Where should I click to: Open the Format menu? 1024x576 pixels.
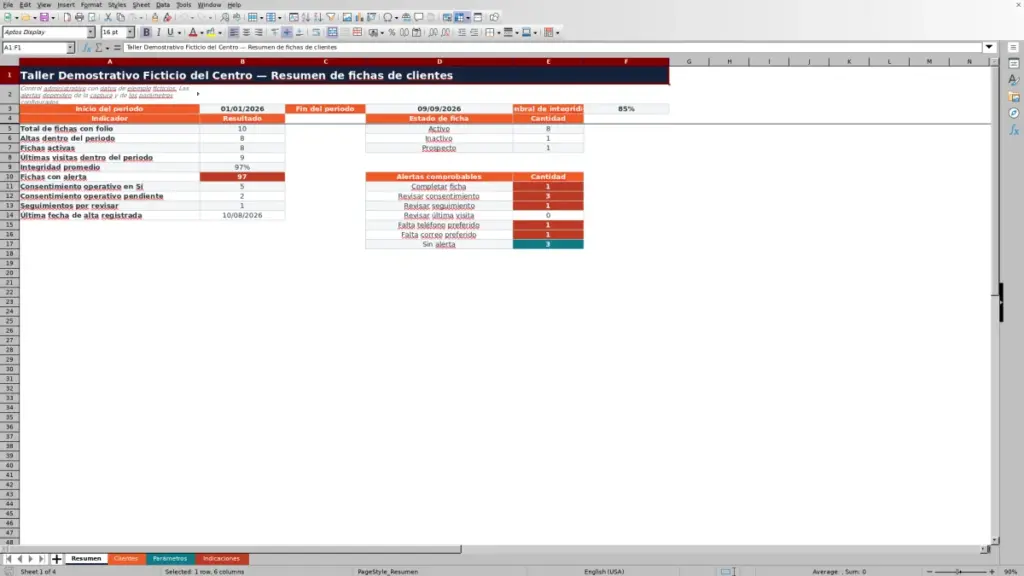pos(91,5)
